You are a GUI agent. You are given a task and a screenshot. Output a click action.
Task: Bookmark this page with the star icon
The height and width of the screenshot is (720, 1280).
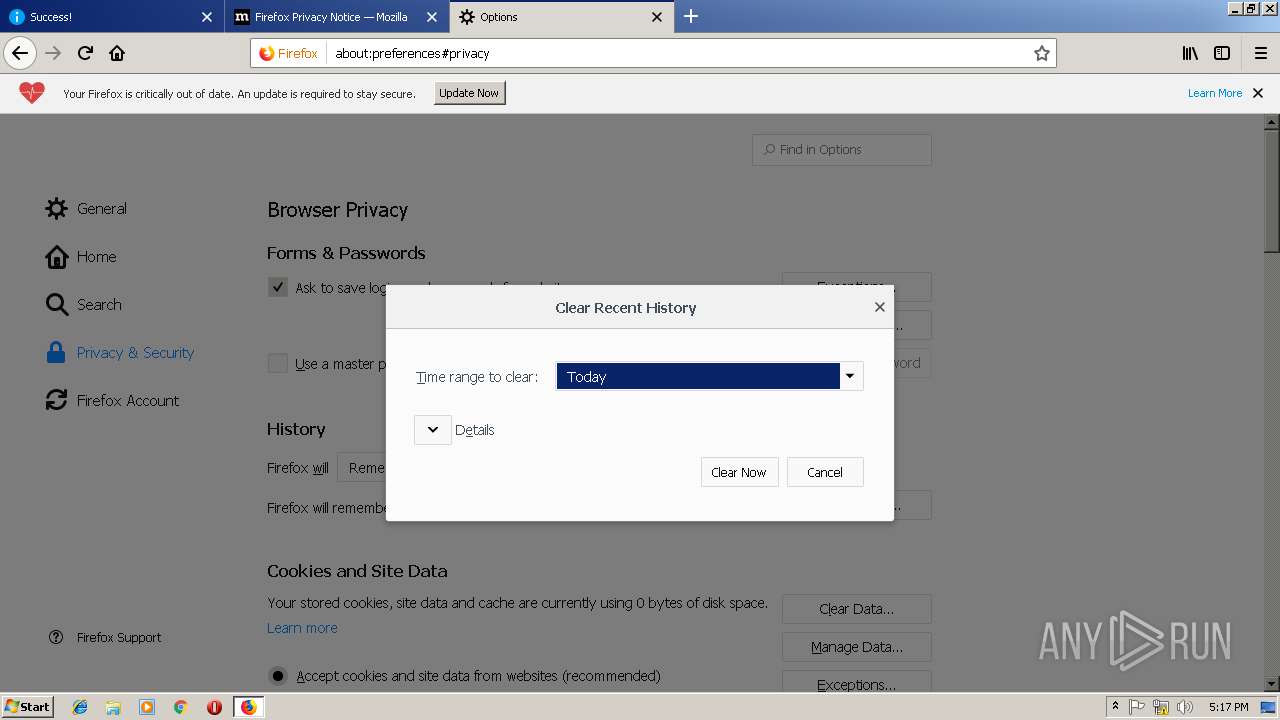pos(1041,53)
